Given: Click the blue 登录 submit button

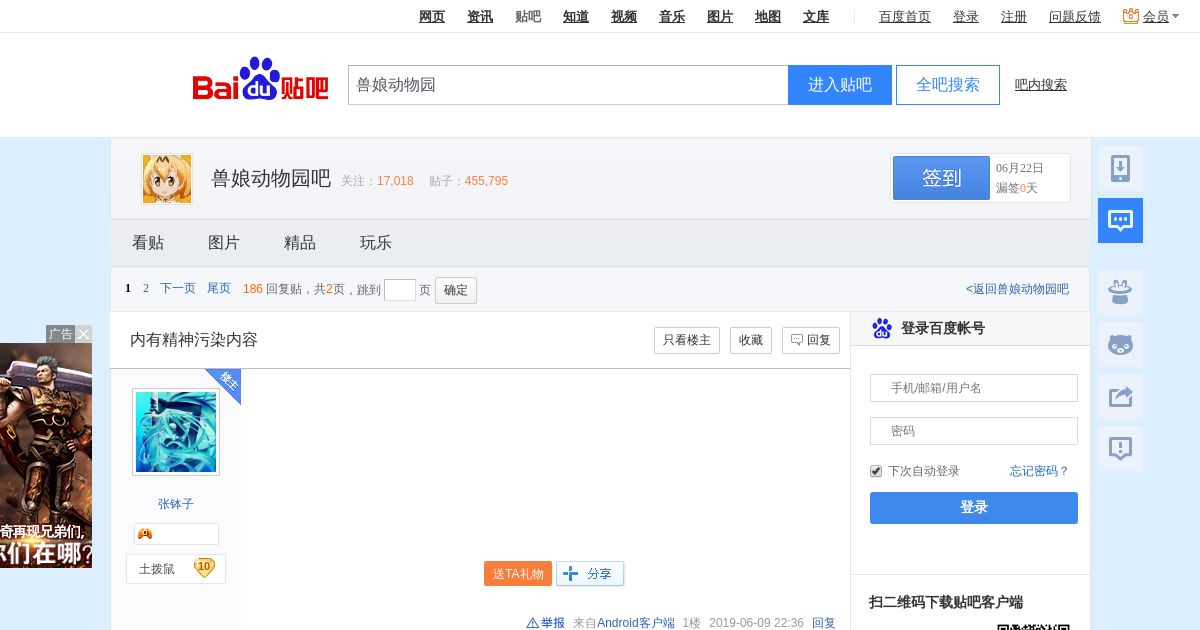Looking at the screenshot, I should [974, 508].
